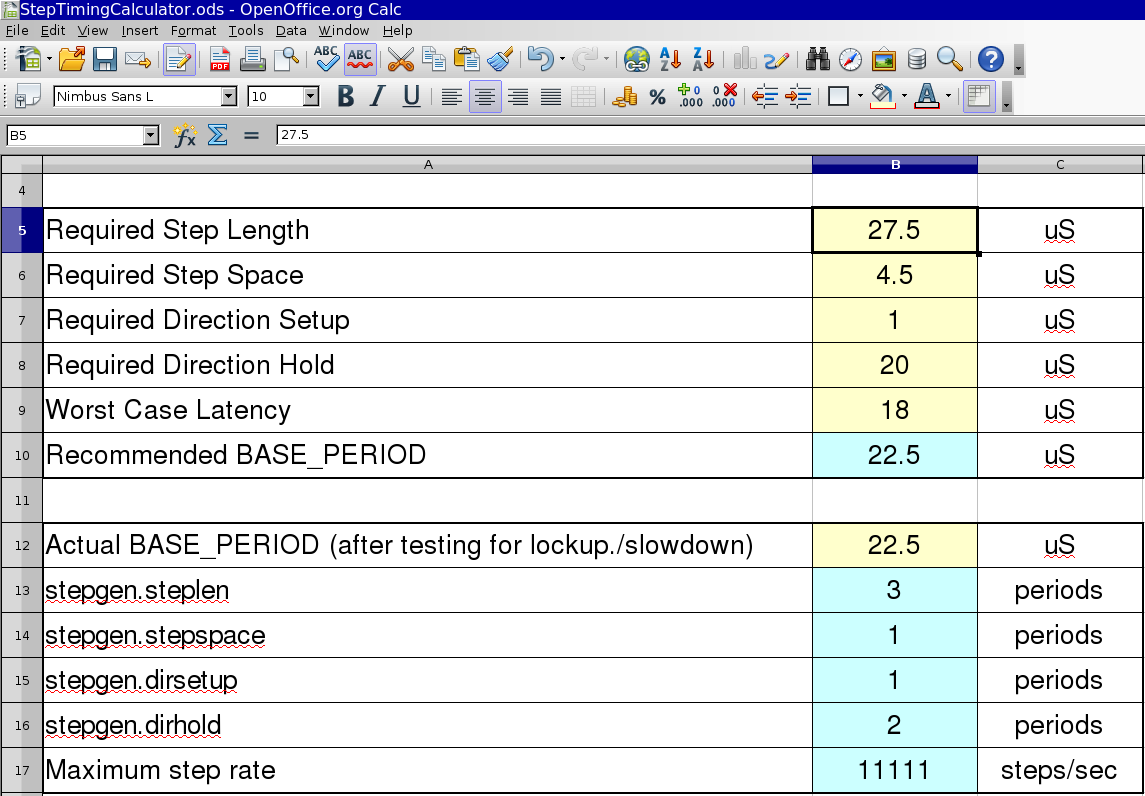Select Format Paintbrush icon
Image resolution: width=1145 pixels, height=796 pixels.
click(499, 59)
